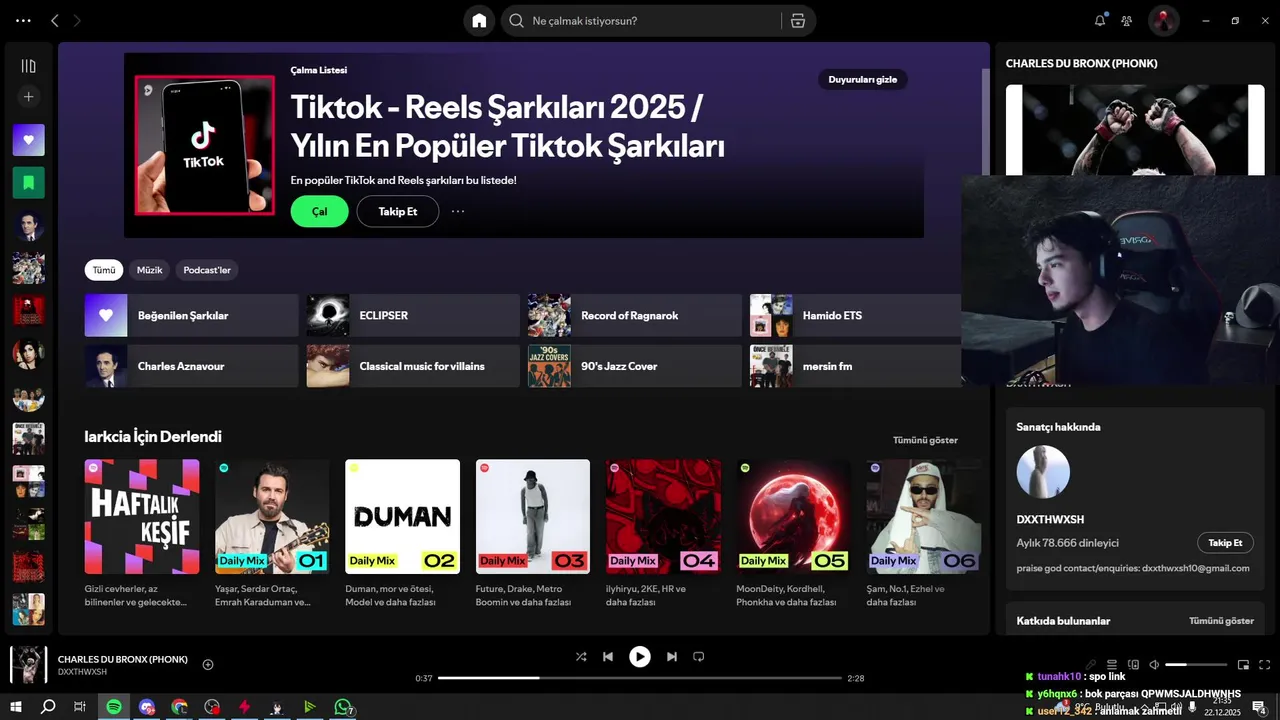Image resolution: width=1280 pixels, height=720 pixels.
Task: Open the Record of Ragnarok tile
Action: [635, 315]
